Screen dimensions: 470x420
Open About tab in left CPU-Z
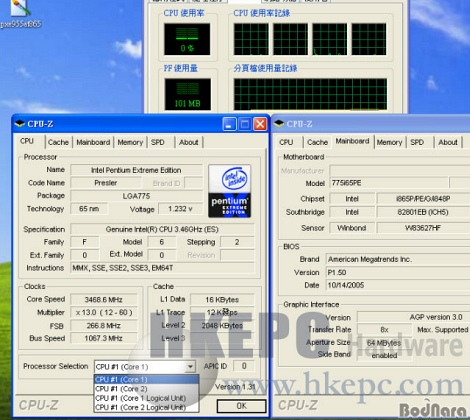coord(189,142)
